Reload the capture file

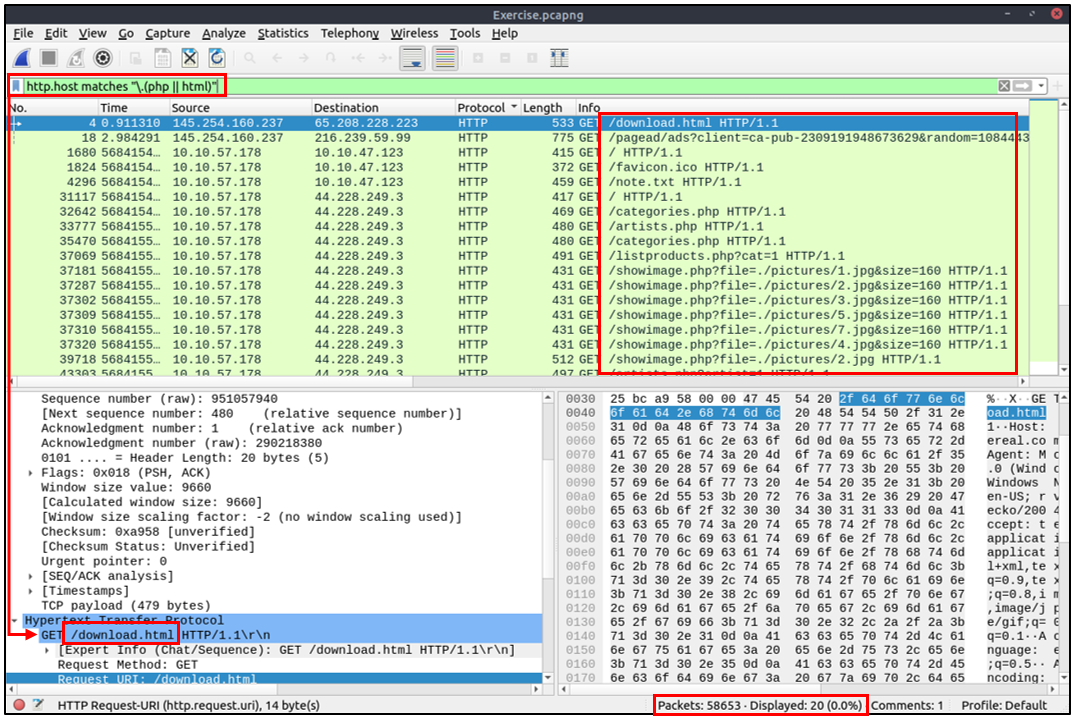pyautogui.click(x=216, y=58)
